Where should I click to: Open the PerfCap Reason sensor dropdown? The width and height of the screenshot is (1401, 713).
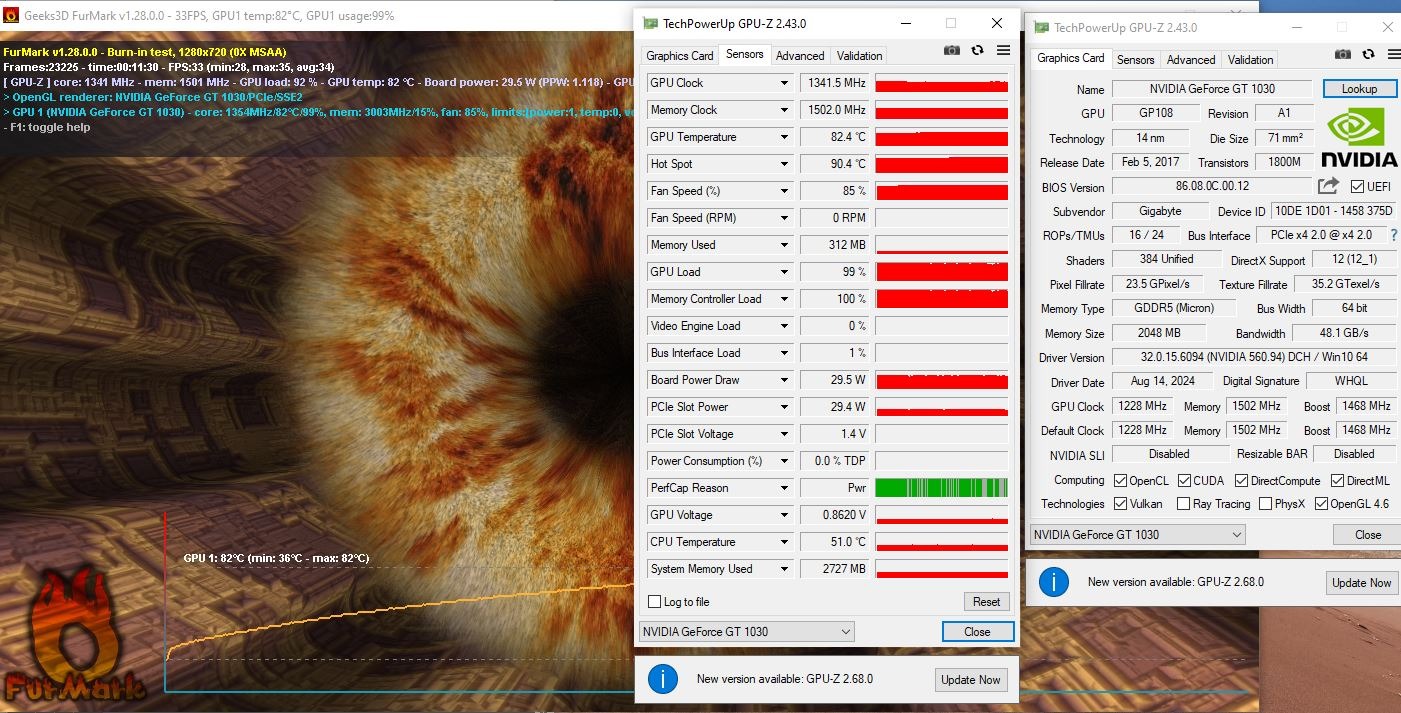click(x=785, y=488)
